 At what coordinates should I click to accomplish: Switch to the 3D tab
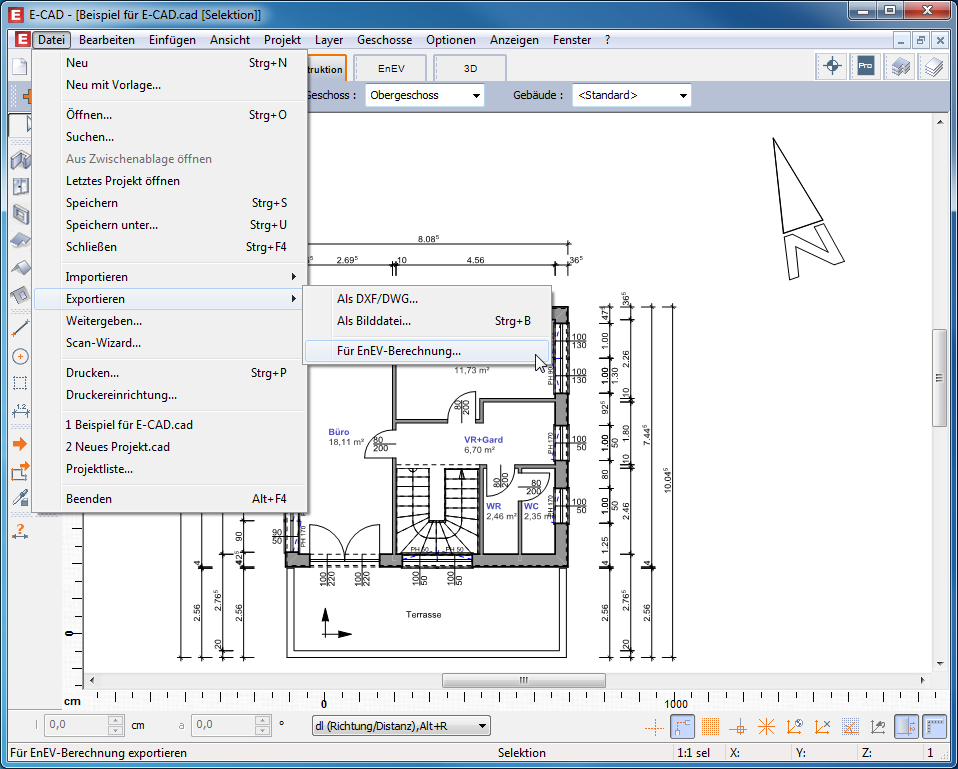(x=470, y=68)
